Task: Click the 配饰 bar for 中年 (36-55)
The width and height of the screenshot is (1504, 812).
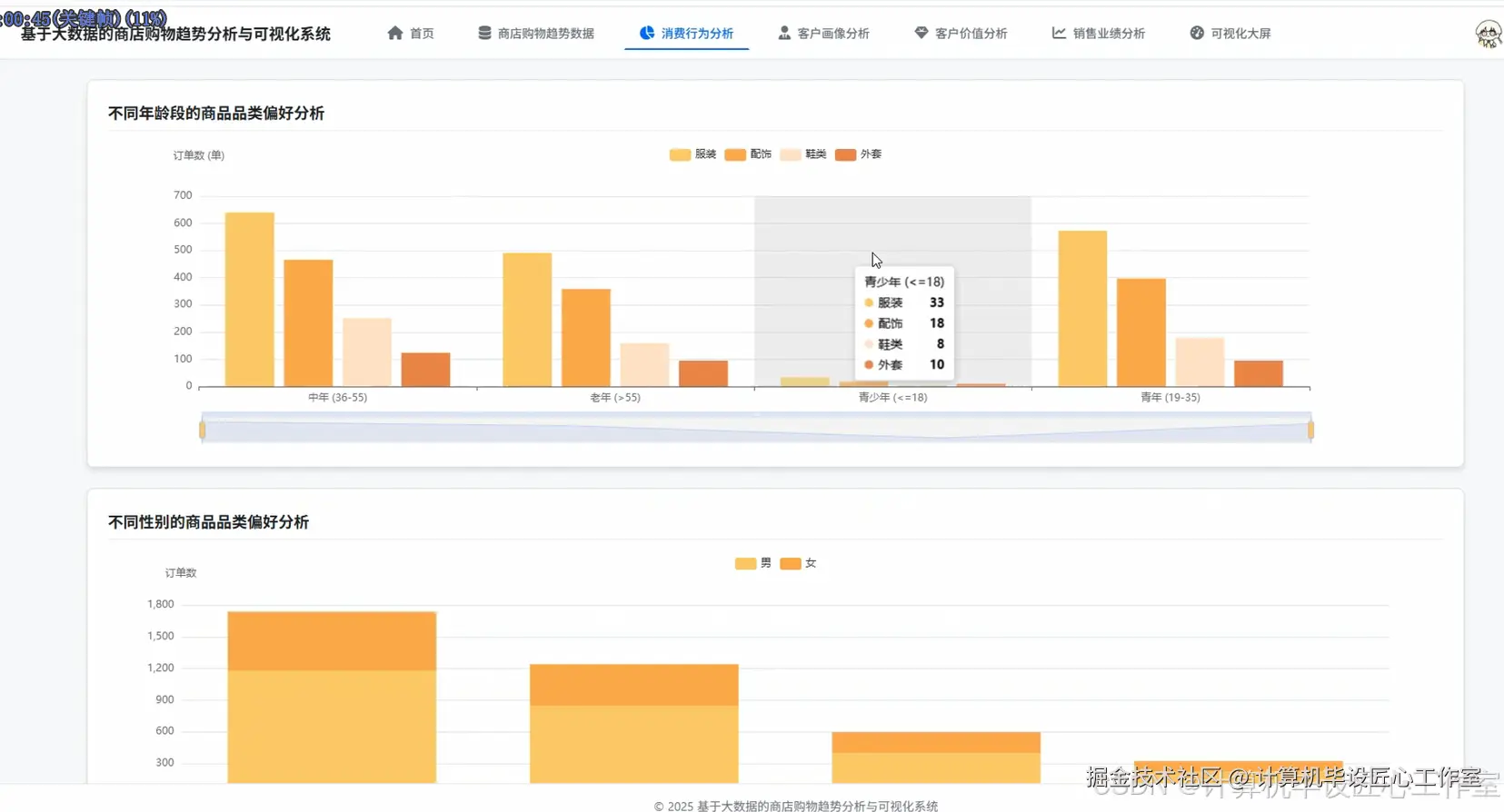Action: (308, 323)
